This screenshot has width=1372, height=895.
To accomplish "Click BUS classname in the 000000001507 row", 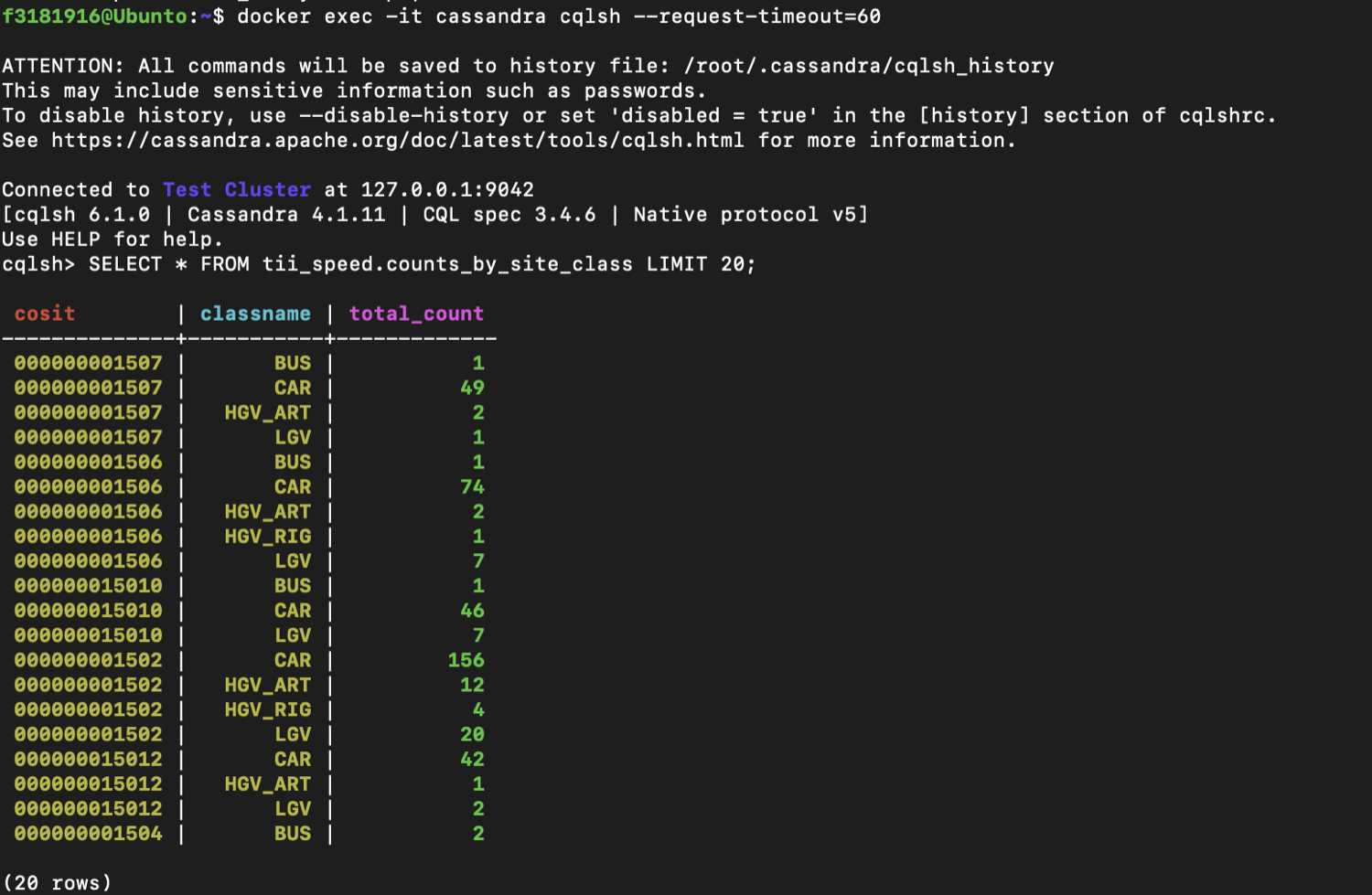I will pyautogui.click(x=293, y=363).
